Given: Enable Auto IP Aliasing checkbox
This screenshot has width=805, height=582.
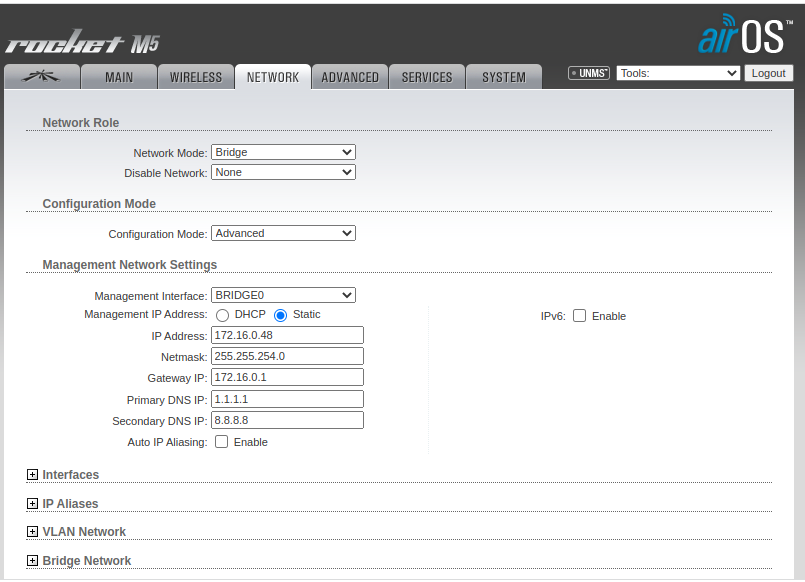Looking at the screenshot, I should [x=222, y=442].
